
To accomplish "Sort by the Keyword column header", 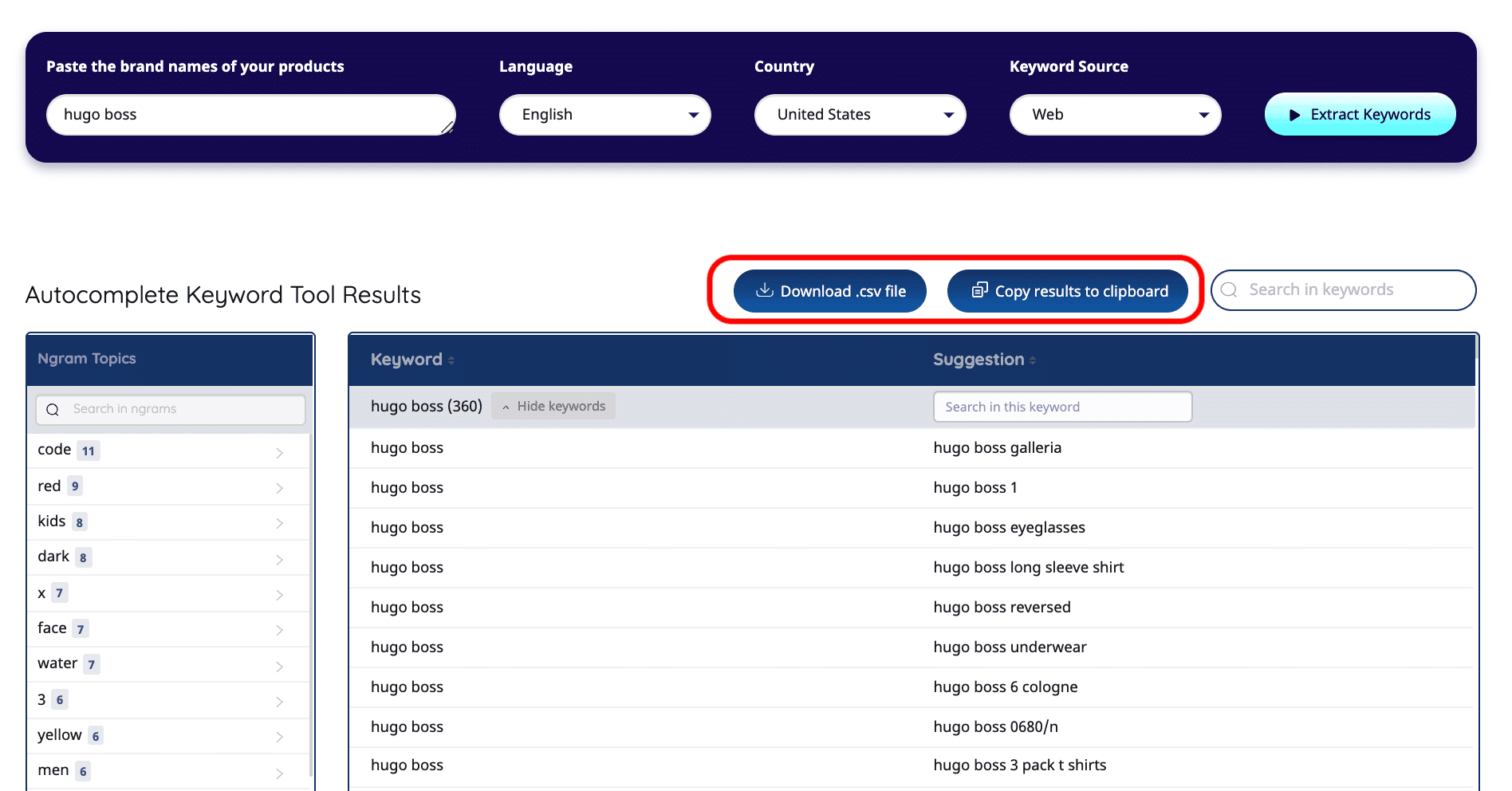I will coord(412,360).
